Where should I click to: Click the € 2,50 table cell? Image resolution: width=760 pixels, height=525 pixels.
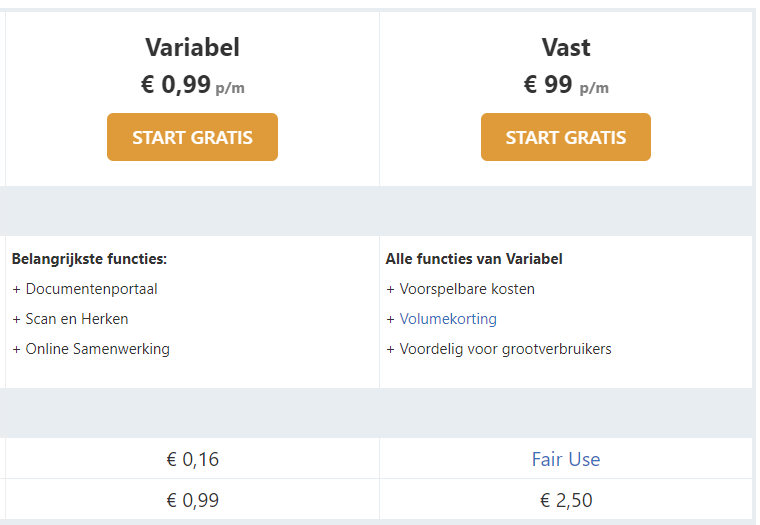point(566,500)
